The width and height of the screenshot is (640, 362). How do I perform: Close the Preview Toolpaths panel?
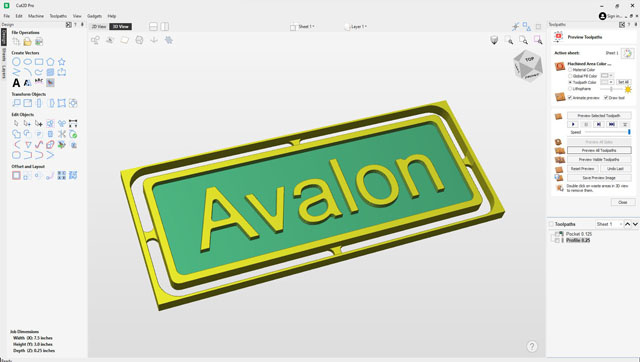click(x=622, y=202)
